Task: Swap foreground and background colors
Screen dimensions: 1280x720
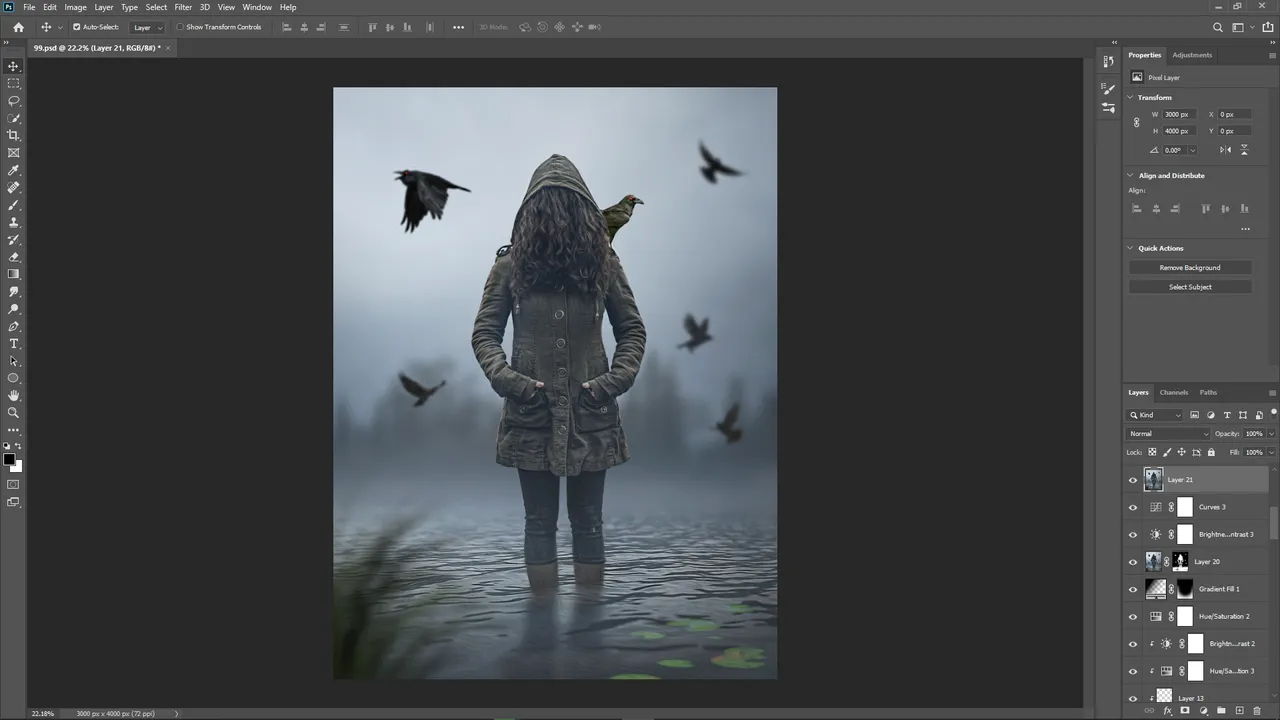Action: point(18,446)
